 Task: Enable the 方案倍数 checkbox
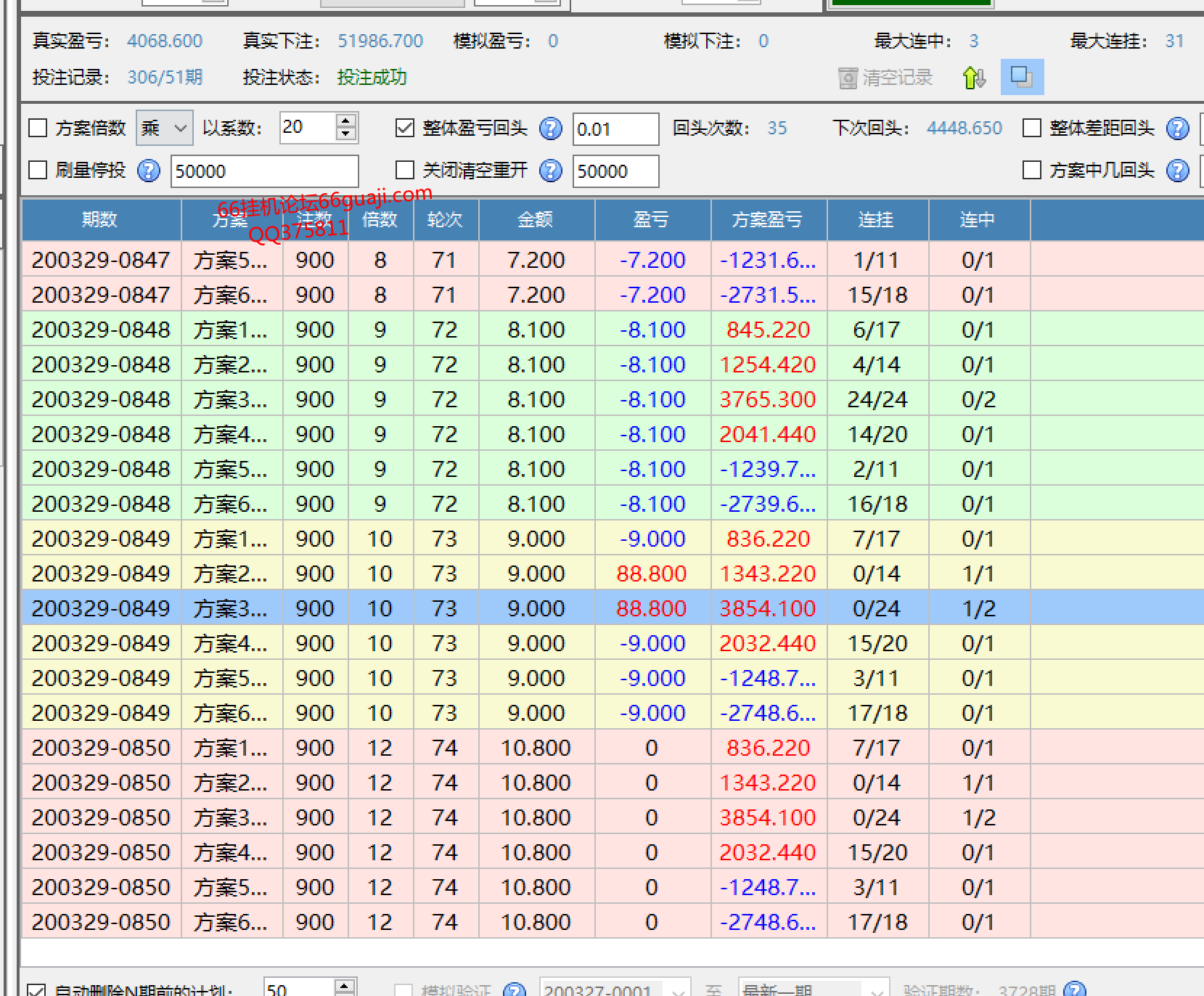click(x=38, y=128)
